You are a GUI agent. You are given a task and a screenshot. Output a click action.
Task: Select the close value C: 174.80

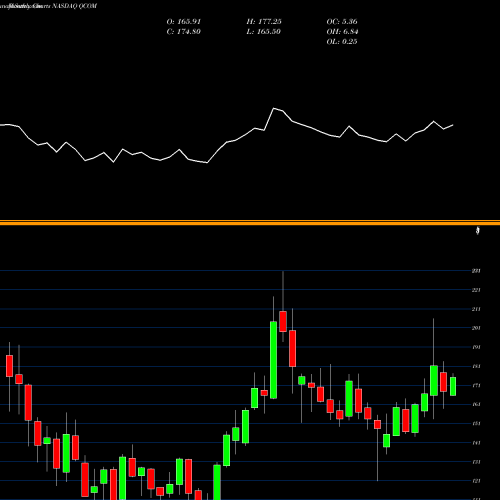(184, 32)
